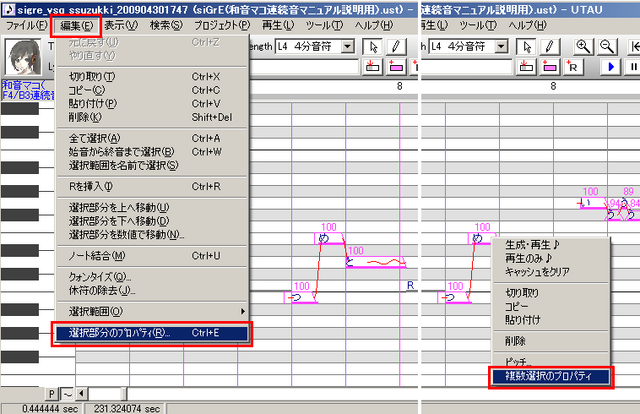
Task: Jump to start with rewind icon
Action: 634,47
